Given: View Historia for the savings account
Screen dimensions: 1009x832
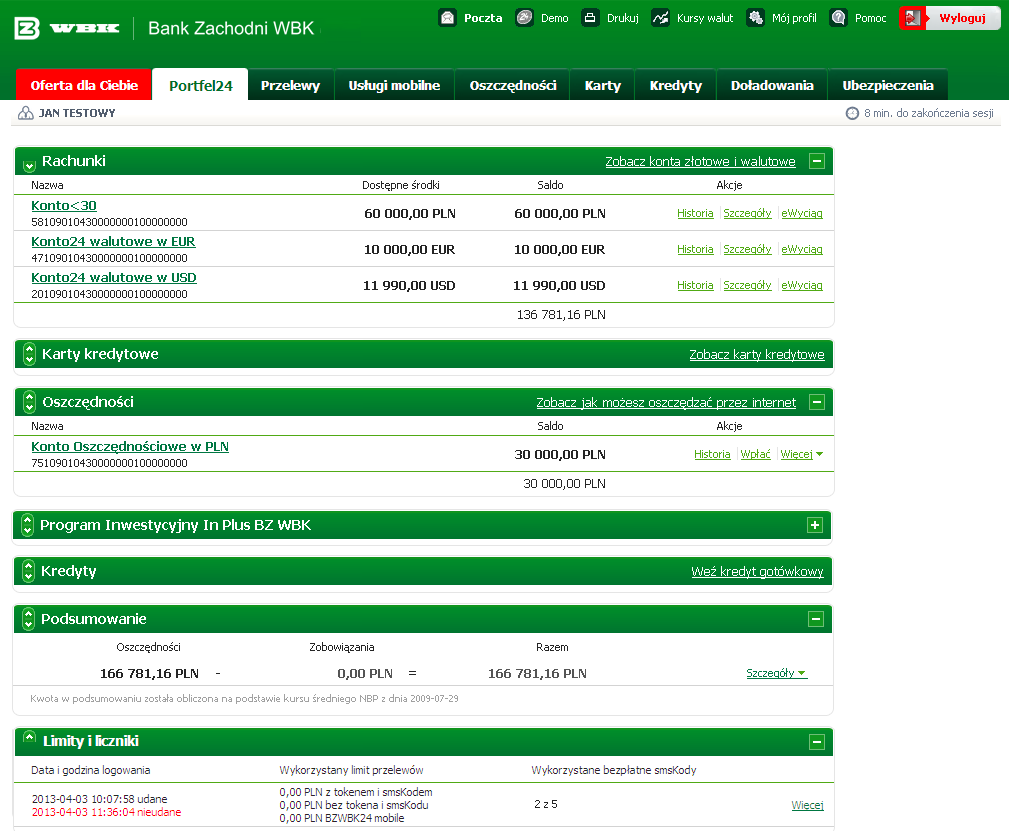Looking at the screenshot, I should coord(712,454).
